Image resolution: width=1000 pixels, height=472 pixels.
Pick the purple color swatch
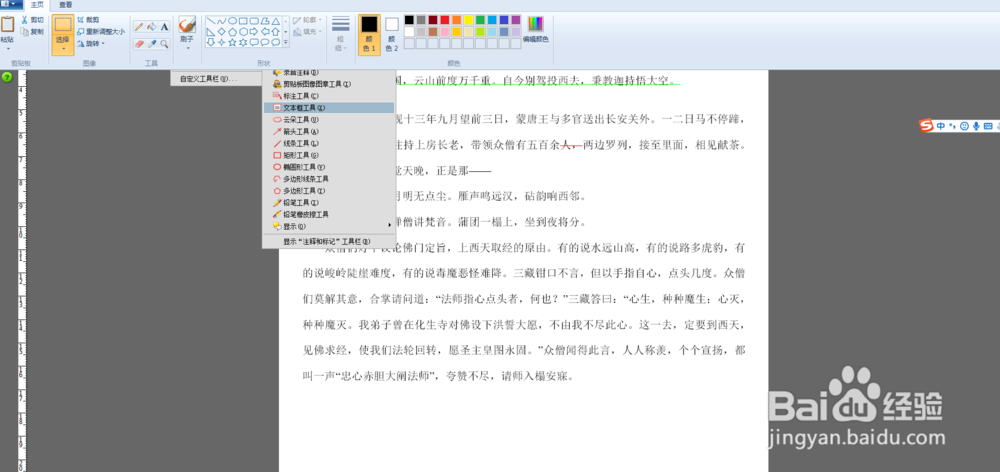tap(515, 20)
